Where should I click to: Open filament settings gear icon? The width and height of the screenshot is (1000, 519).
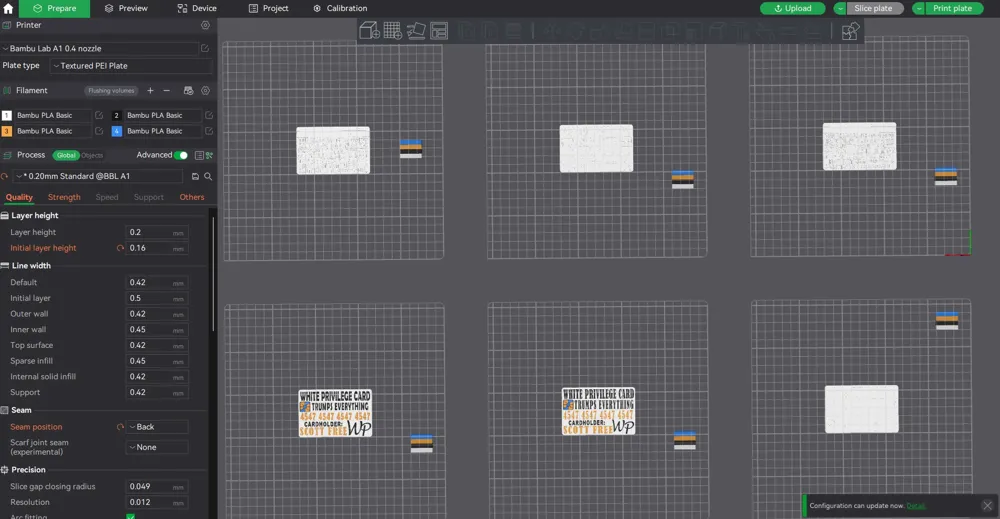pos(205,91)
